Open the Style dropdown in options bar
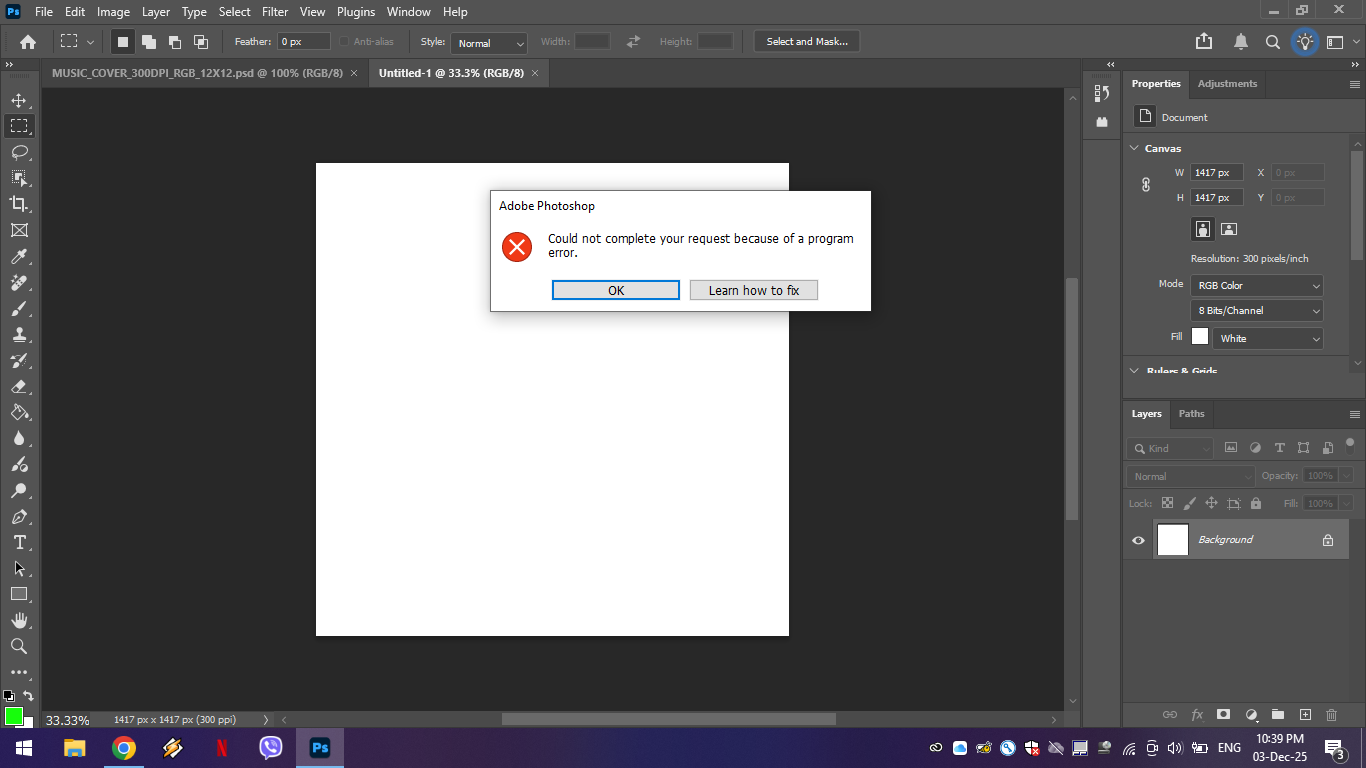 tap(488, 44)
